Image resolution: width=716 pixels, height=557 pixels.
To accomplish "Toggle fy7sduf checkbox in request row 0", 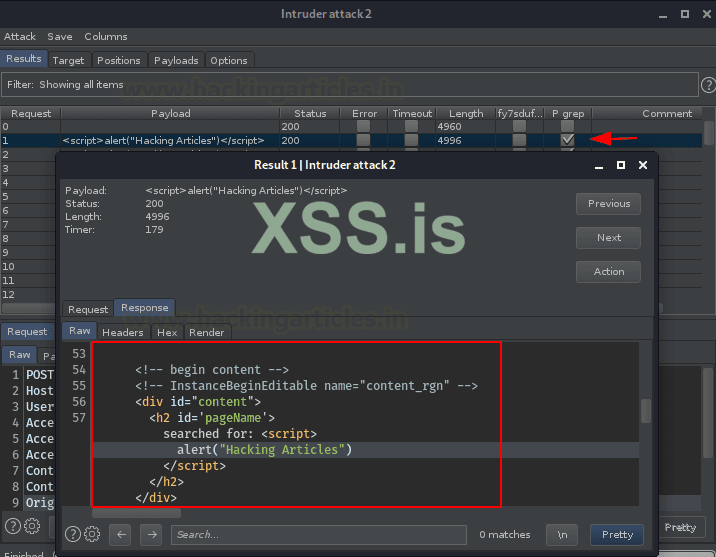I will tap(519, 126).
